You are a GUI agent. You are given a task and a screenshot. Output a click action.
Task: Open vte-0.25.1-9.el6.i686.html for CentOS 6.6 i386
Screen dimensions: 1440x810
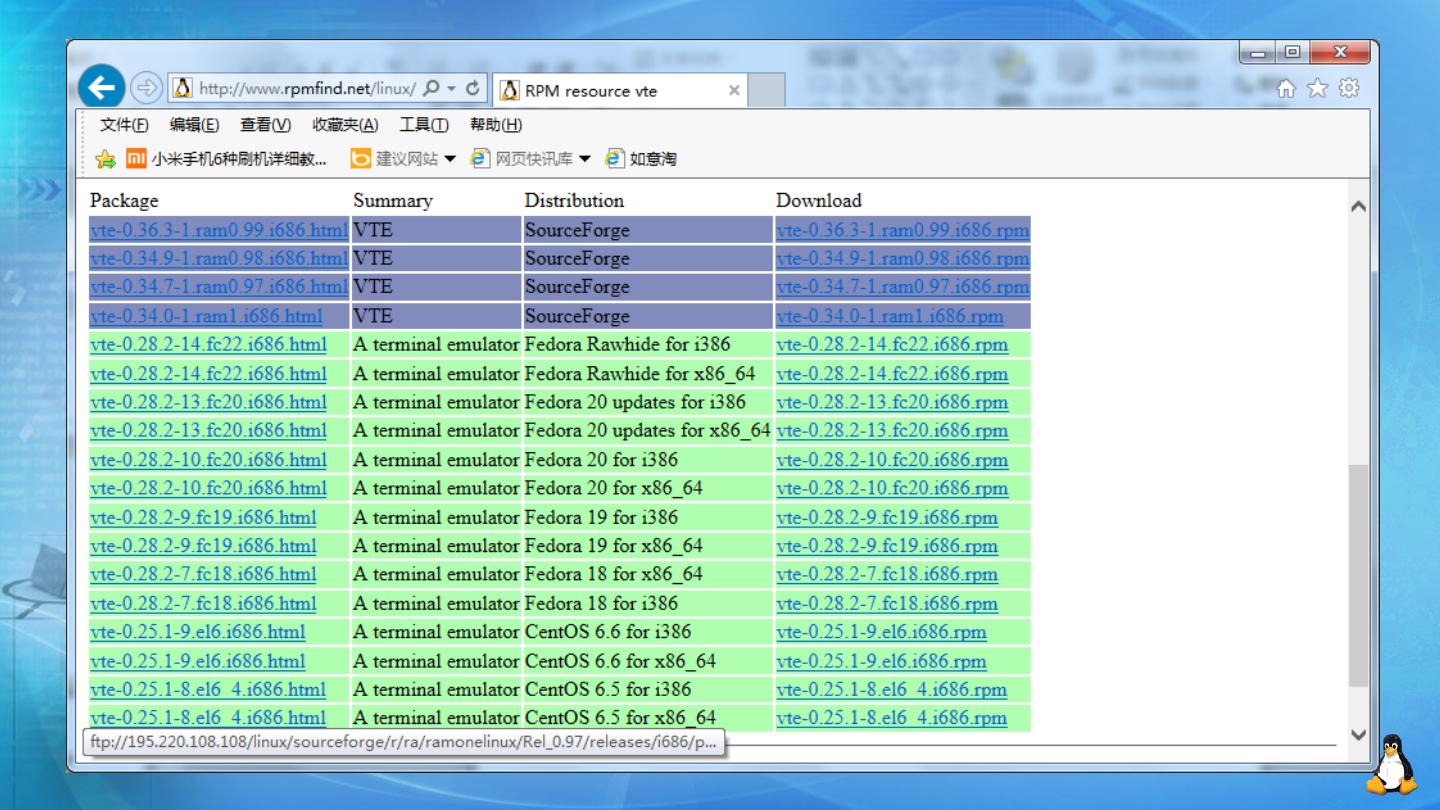coord(197,632)
